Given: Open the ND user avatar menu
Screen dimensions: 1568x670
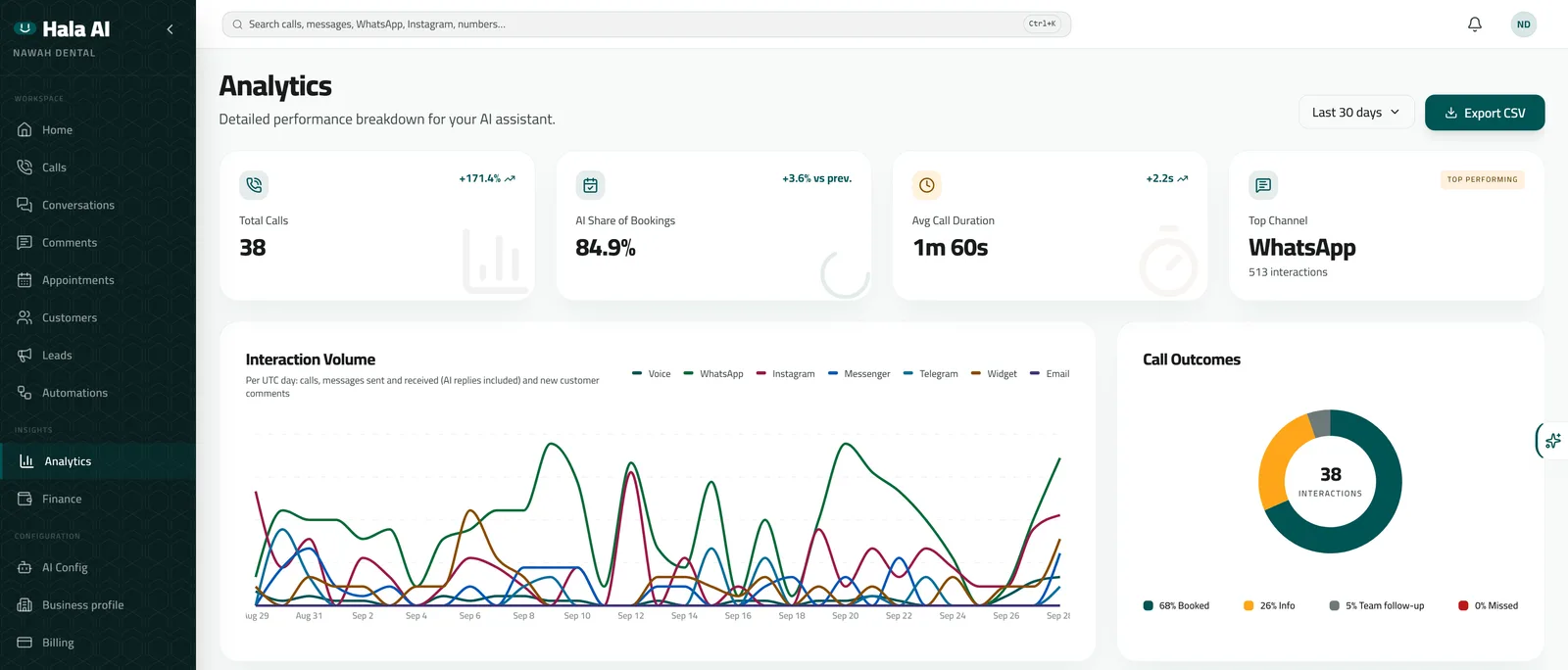Looking at the screenshot, I should [x=1524, y=24].
